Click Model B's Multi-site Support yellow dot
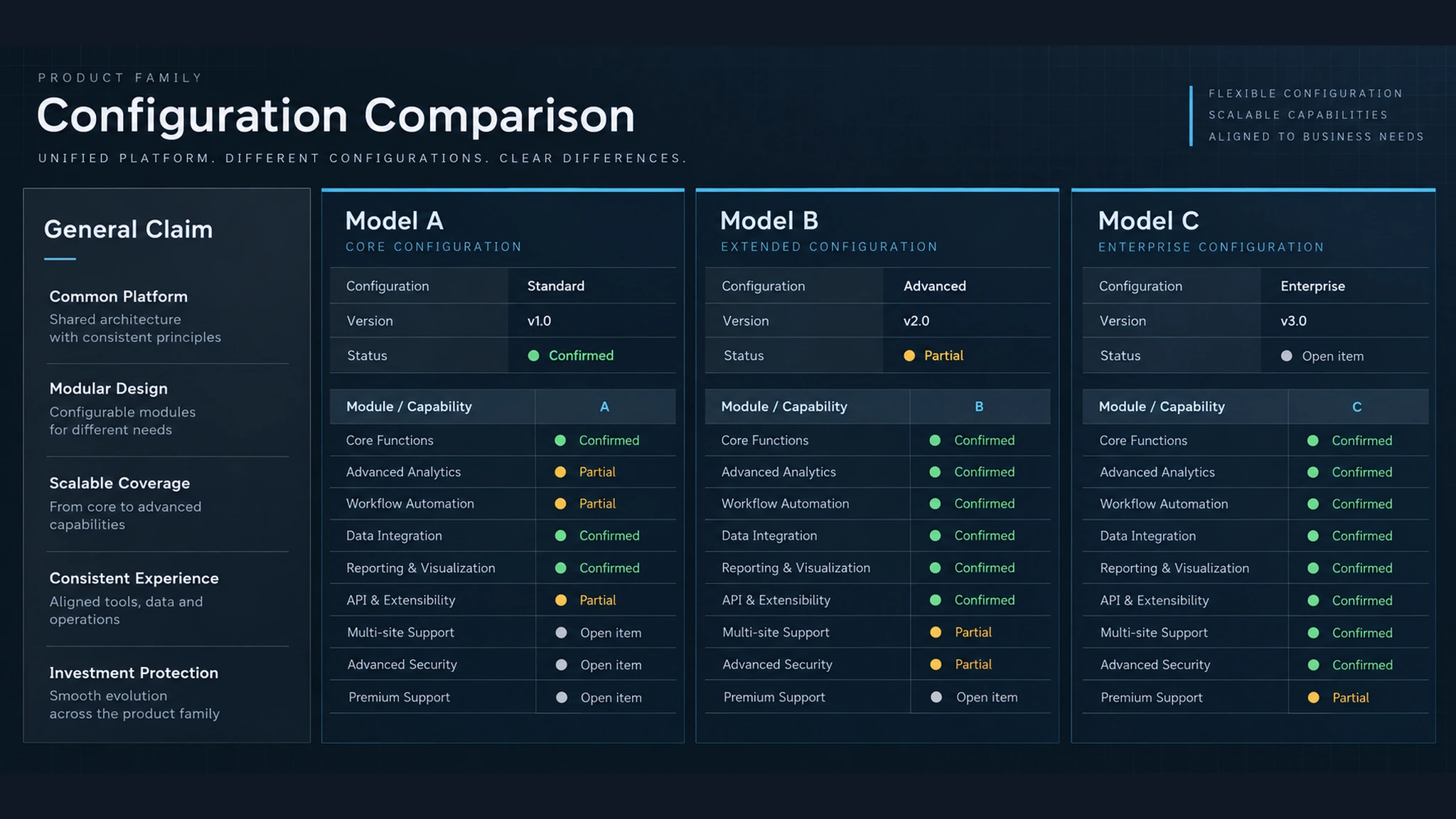The image size is (1456, 819). (936, 632)
